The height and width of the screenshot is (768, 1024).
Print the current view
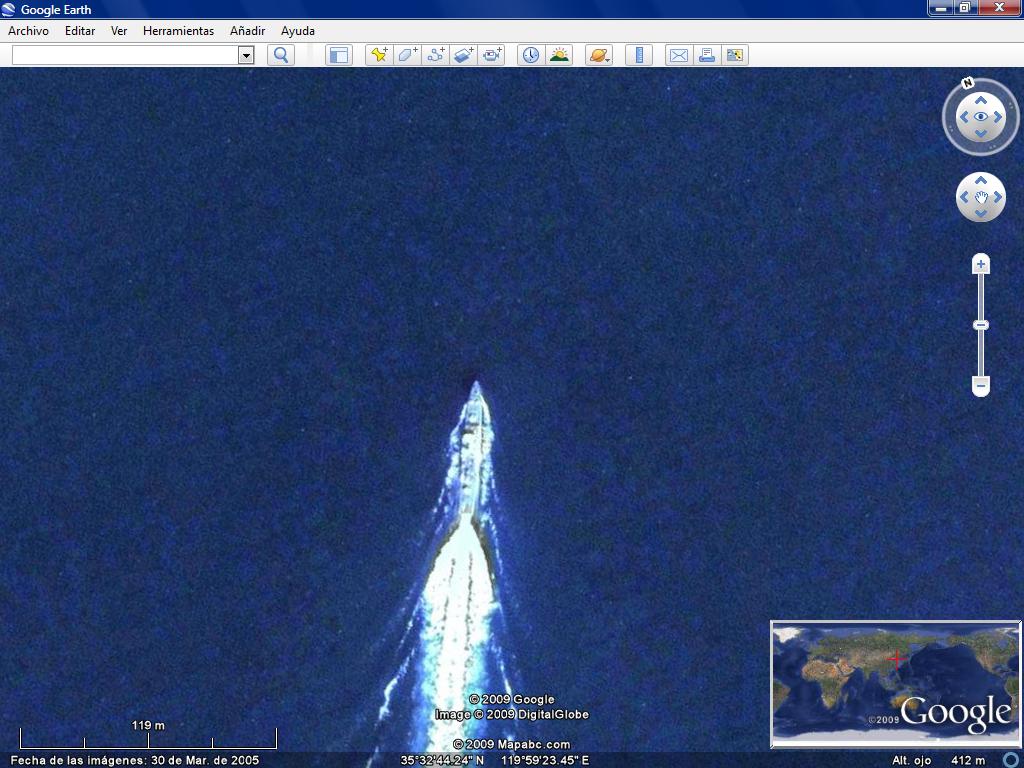pyautogui.click(x=707, y=55)
